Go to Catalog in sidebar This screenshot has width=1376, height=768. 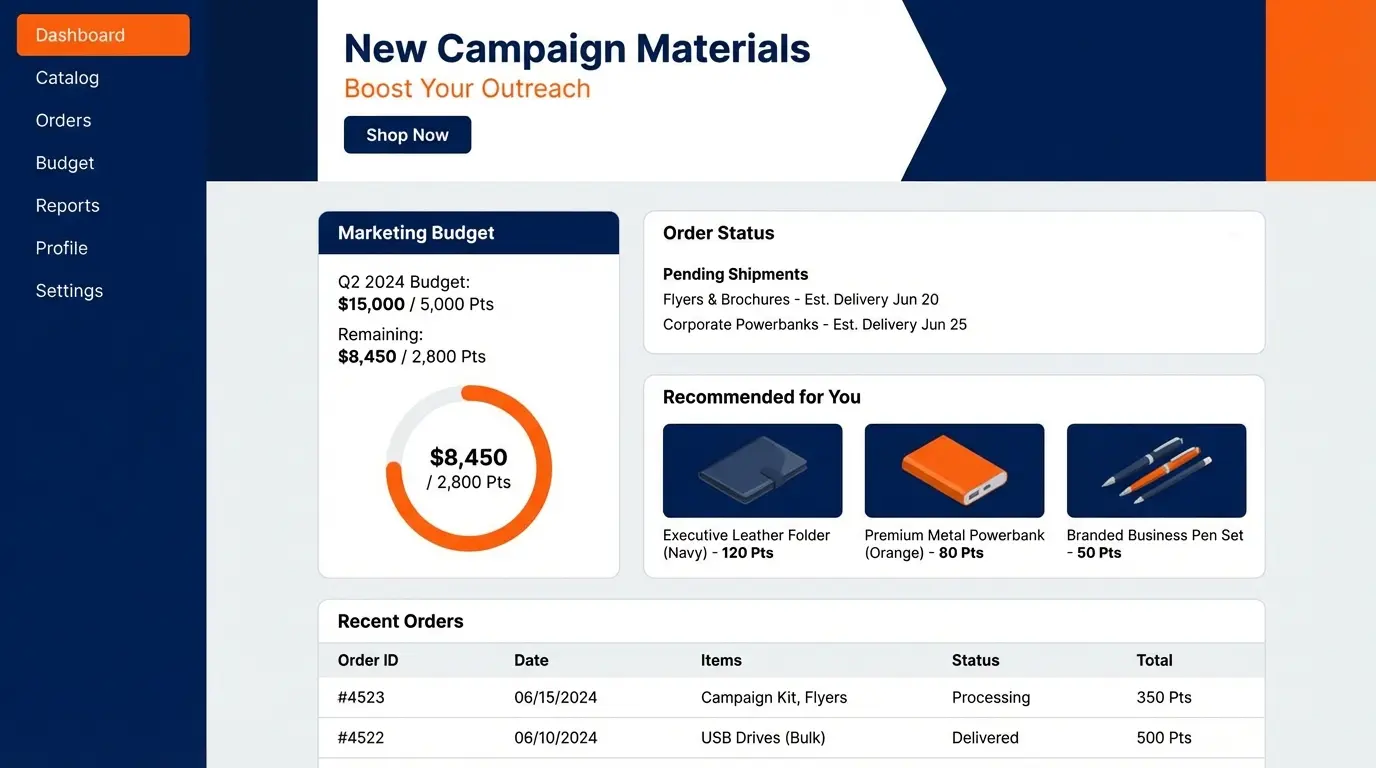tap(67, 78)
